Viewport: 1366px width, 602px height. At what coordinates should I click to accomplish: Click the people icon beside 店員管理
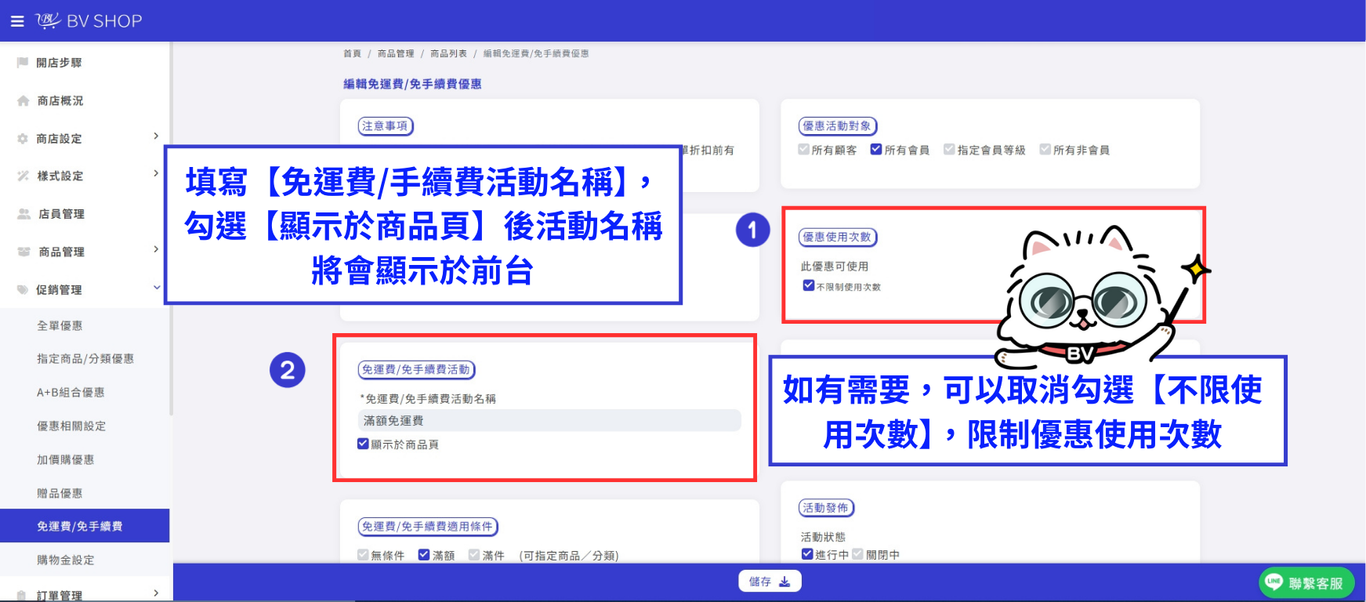coord(23,214)
